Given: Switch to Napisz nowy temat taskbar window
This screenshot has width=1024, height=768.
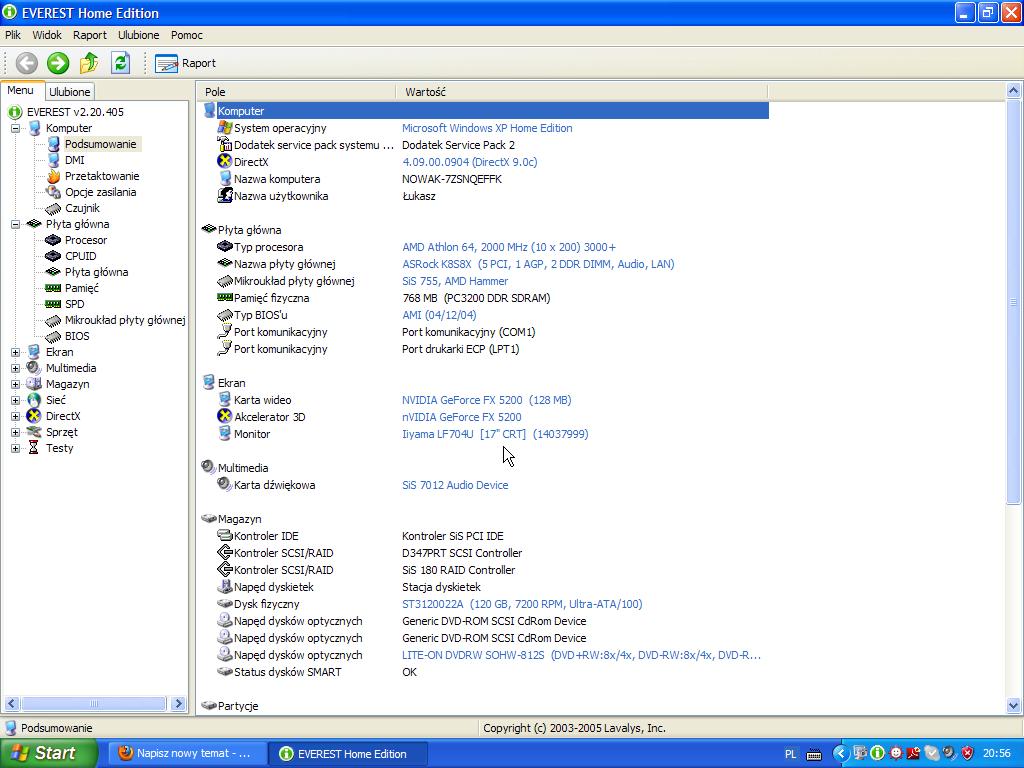Looking at the screenshot, I should pos(185,754).
